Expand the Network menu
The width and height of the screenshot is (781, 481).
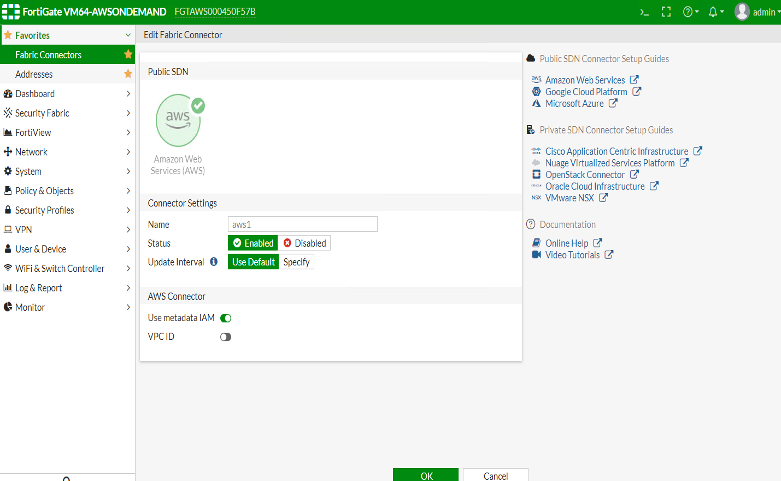click(x=67, y=152)
